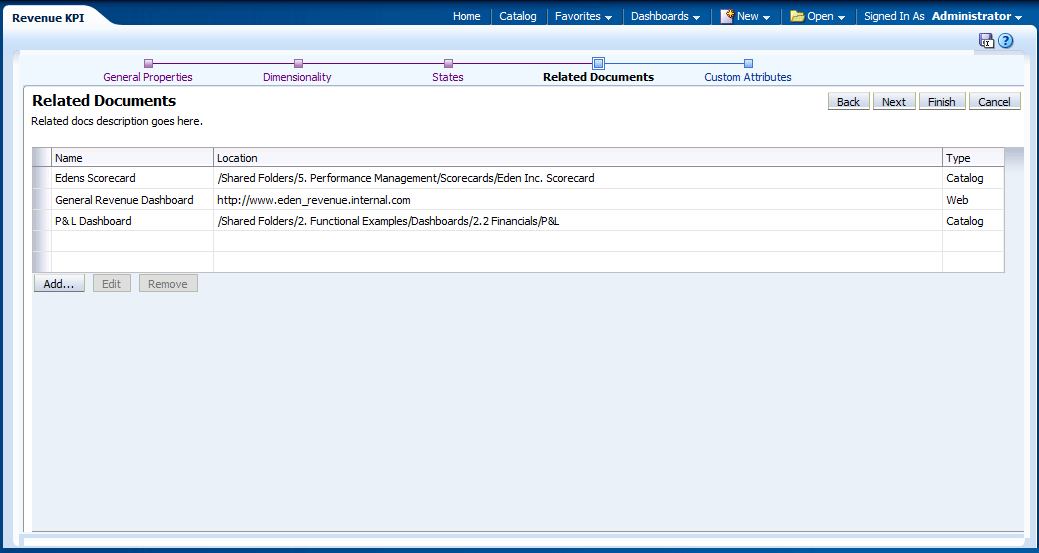Click the Save KPI disk icon
Viewport: 1039px width, 553px height.
point(986,41)
